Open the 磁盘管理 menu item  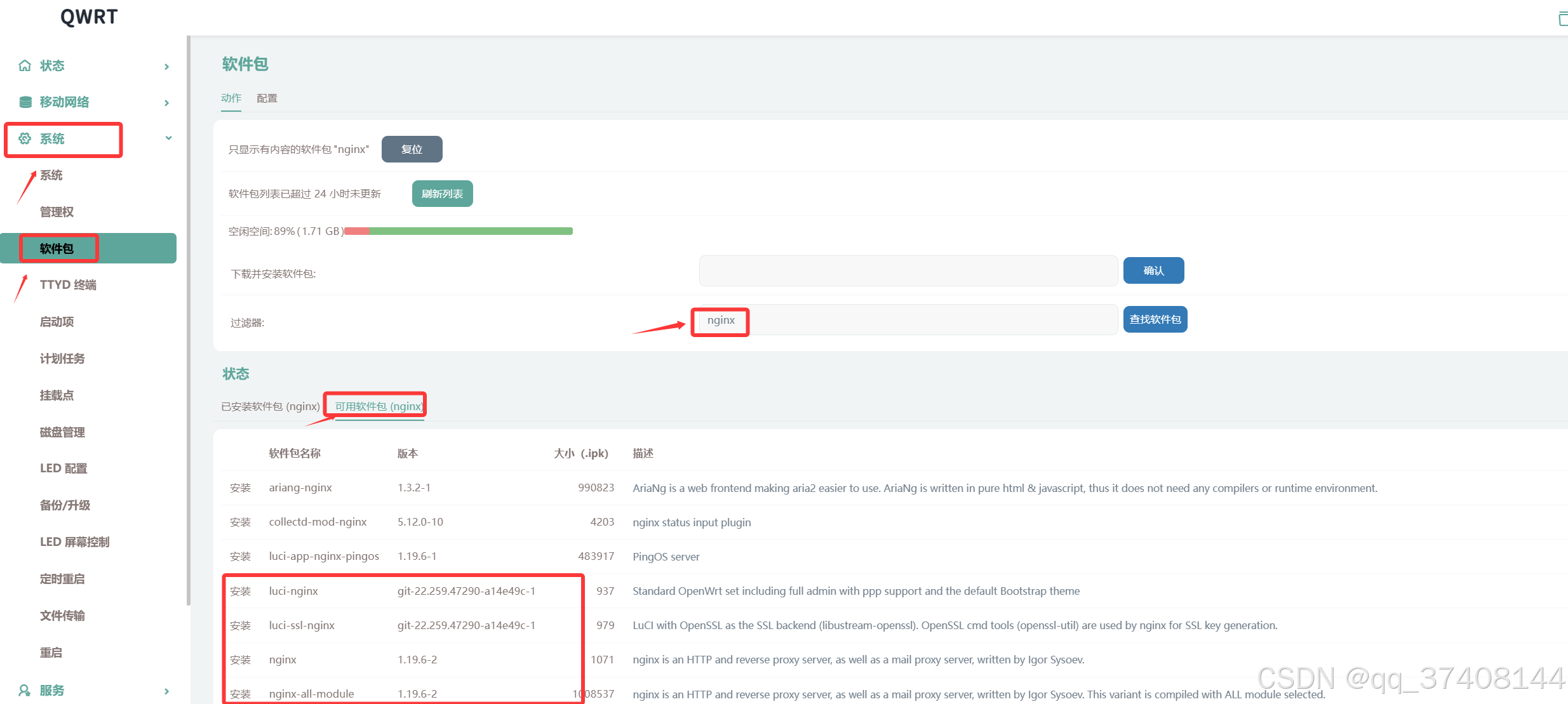62,432
